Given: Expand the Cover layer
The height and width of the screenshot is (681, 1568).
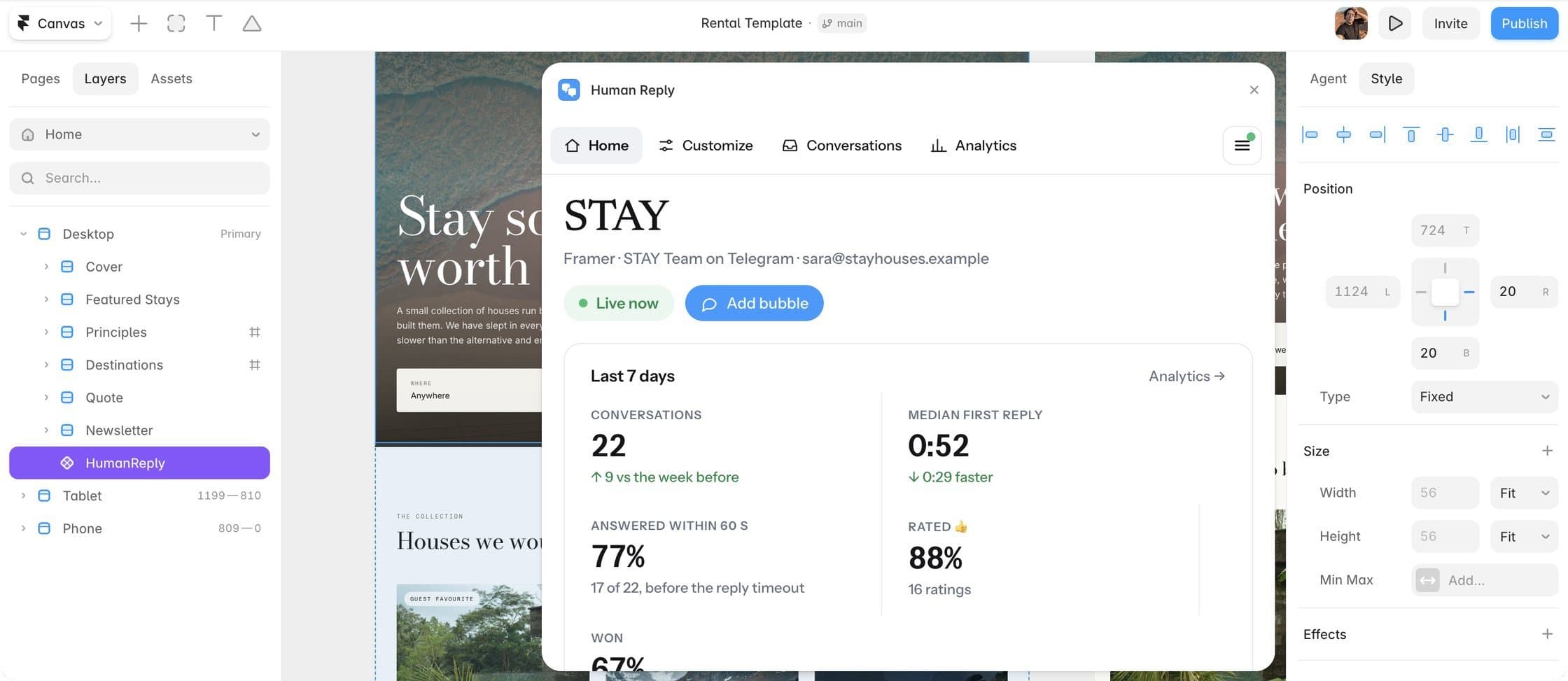Looking at the screenshot, I should 46,267.
